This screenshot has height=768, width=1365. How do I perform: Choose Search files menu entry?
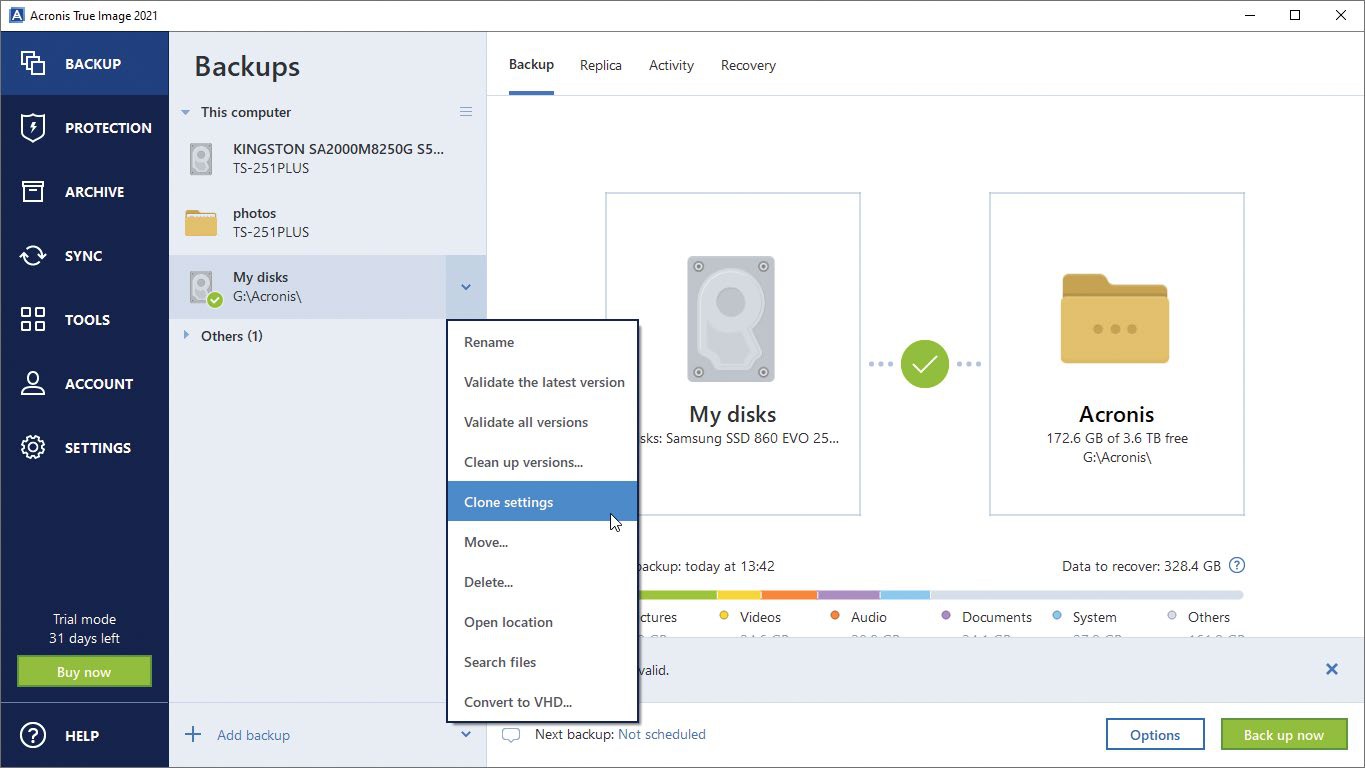pos(542,662)
